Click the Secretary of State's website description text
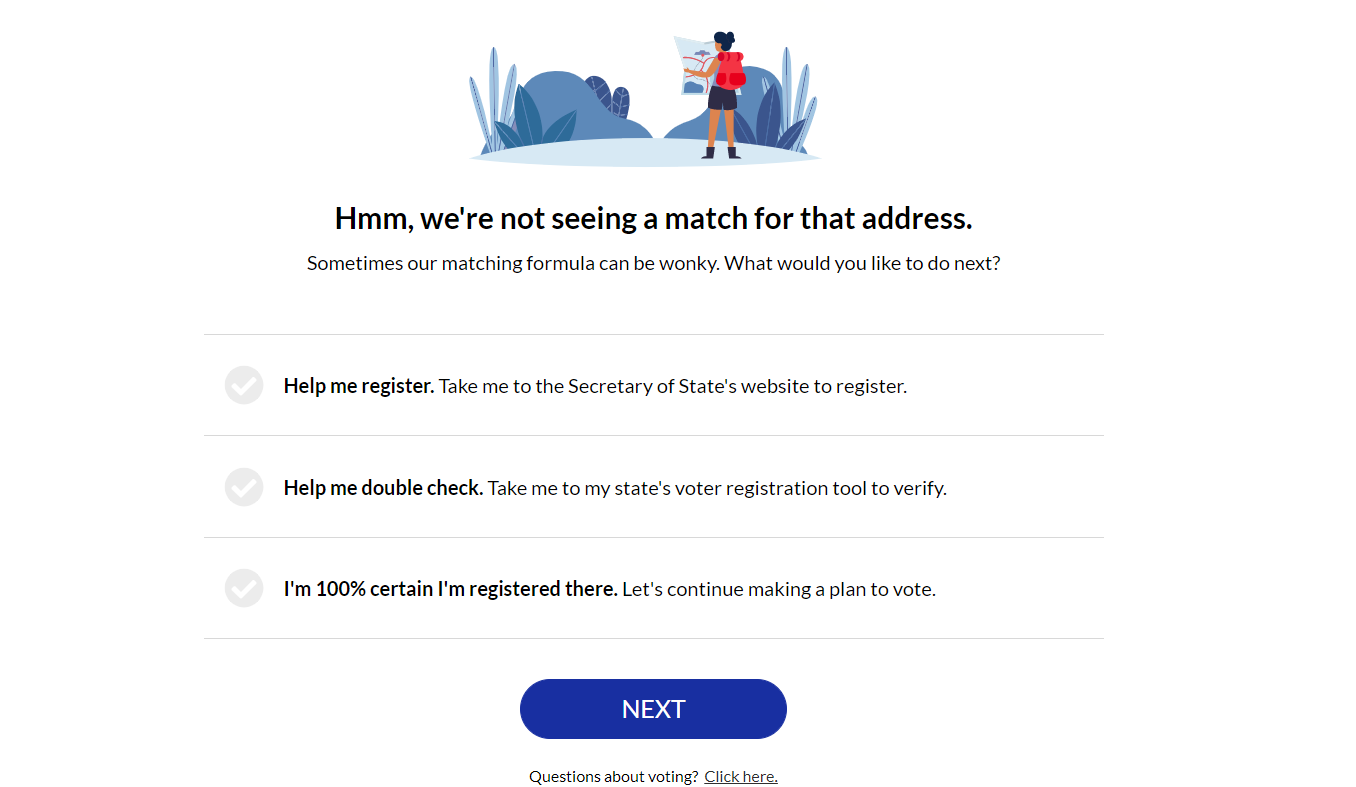Screen dimensions: 1356x787 tap(673, 386)
